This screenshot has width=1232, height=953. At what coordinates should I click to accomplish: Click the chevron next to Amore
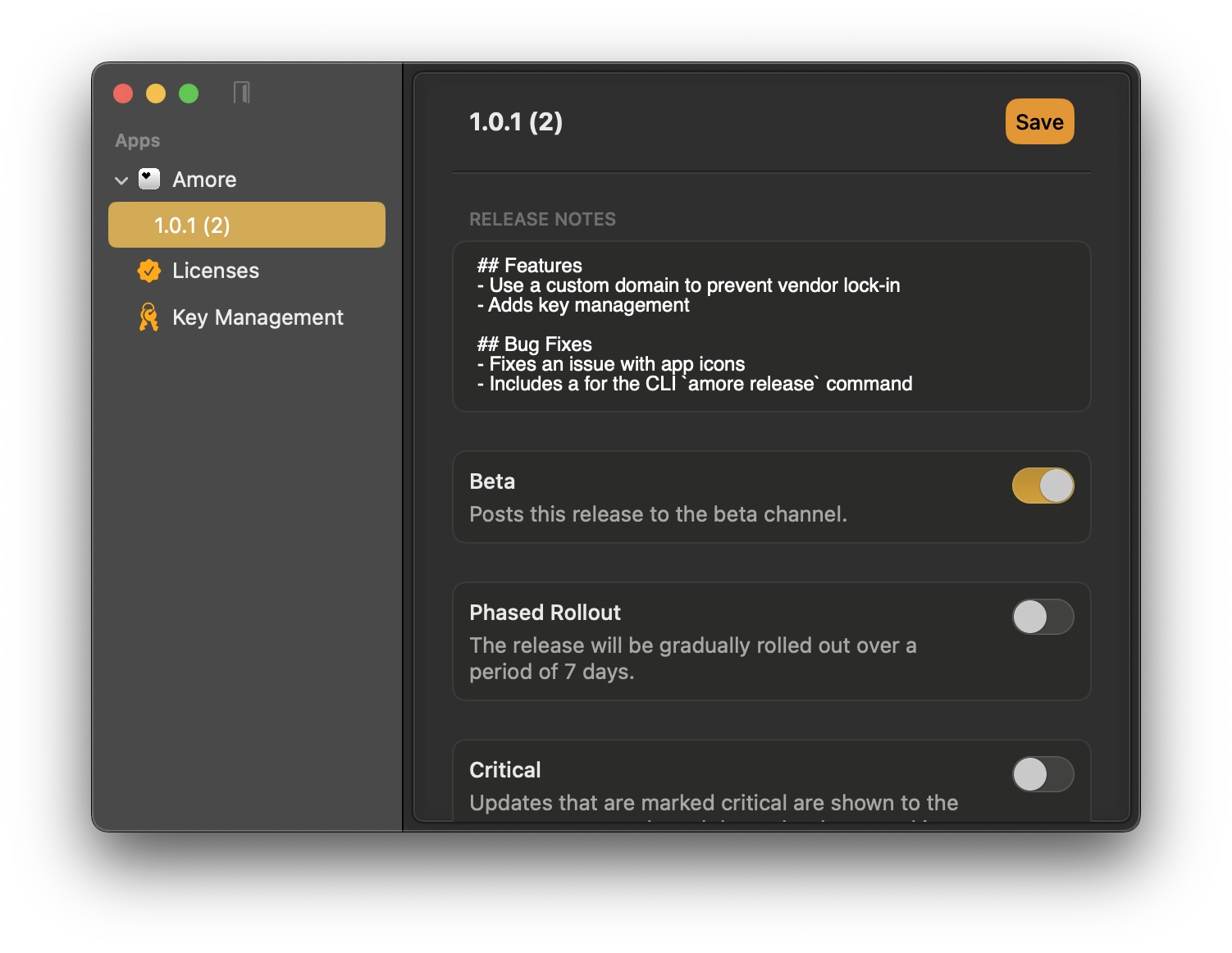click(121, 180)
